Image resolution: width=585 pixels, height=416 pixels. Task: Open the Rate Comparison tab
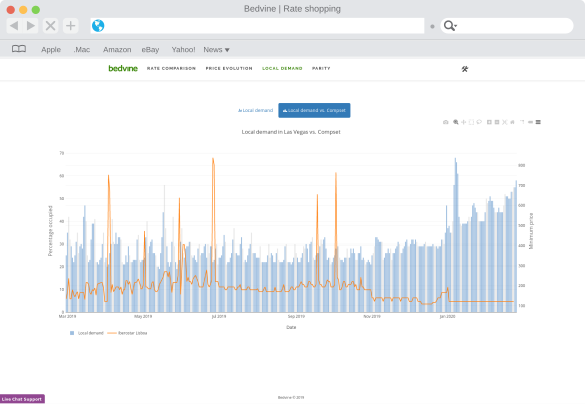tap(171, 68)
